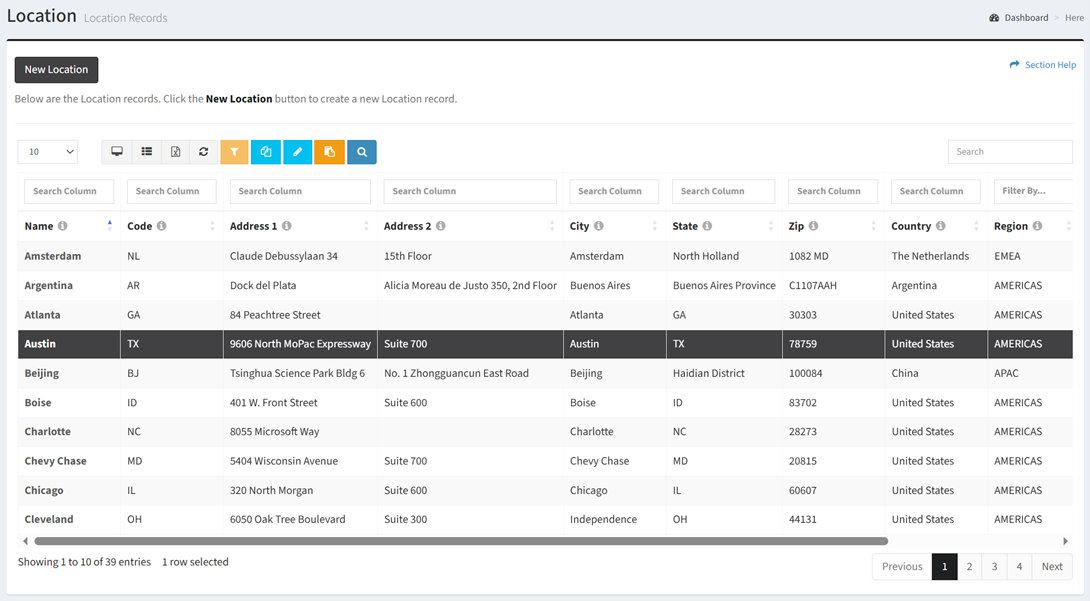Click the horizontal table scrollbar
This screenshot has width=1090, height=601.
click(460, 541)
